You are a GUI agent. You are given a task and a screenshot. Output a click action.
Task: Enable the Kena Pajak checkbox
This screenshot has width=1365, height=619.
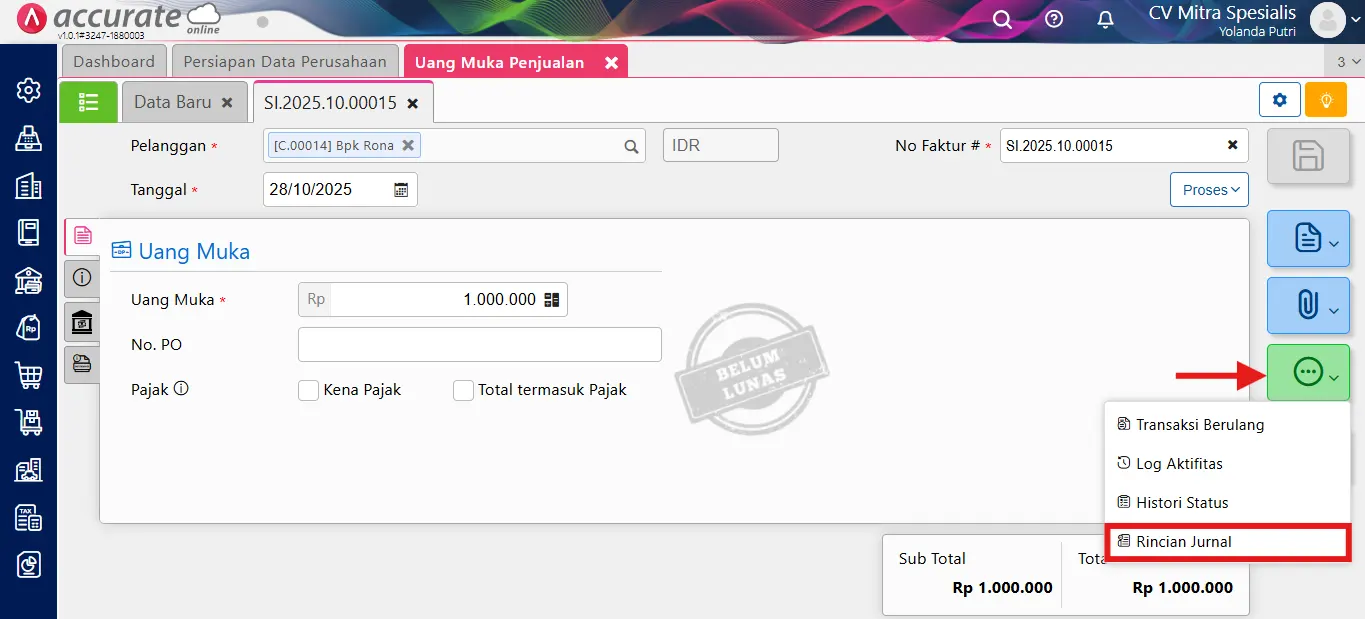[x=308, y=390]
